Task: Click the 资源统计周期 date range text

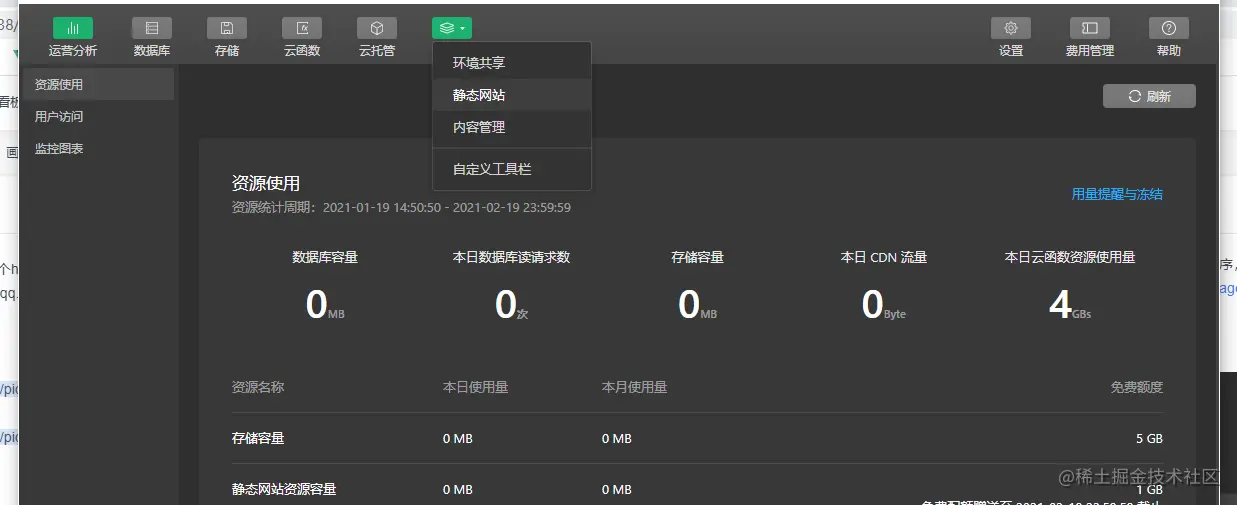Action: coord(401,207)
